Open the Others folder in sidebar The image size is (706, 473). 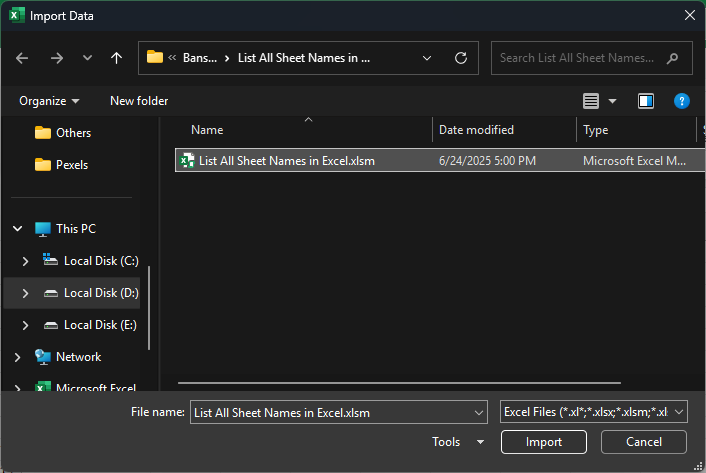click(63, 133)
